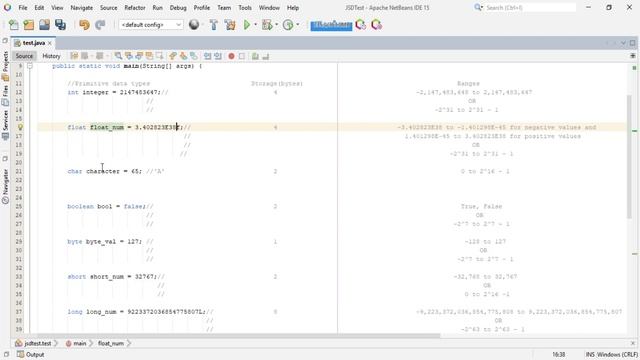This screenshot has width=640, height=360.
Task: Open the search options dropdown magnifier
Action: coord(478,7)
